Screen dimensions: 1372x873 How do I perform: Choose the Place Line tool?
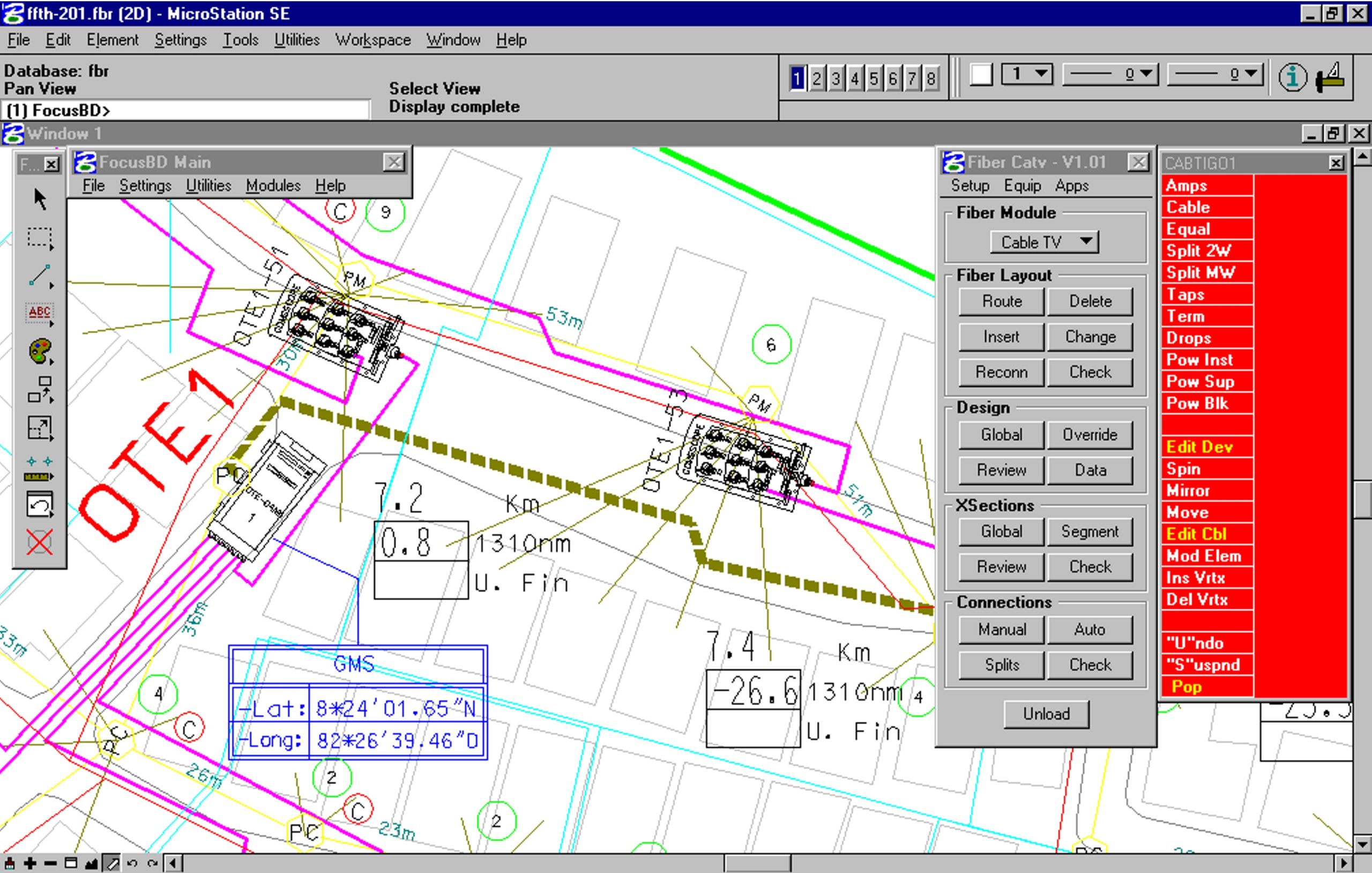click(x=39, y=276)
